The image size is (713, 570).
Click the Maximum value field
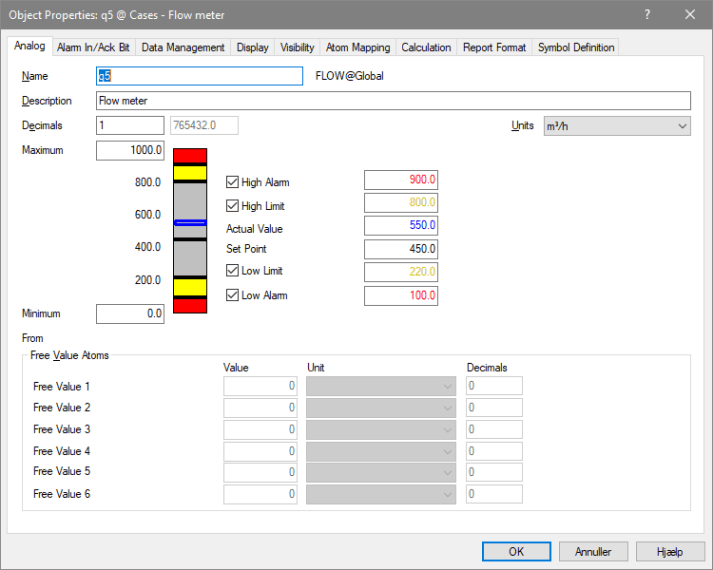coord(130,150)
